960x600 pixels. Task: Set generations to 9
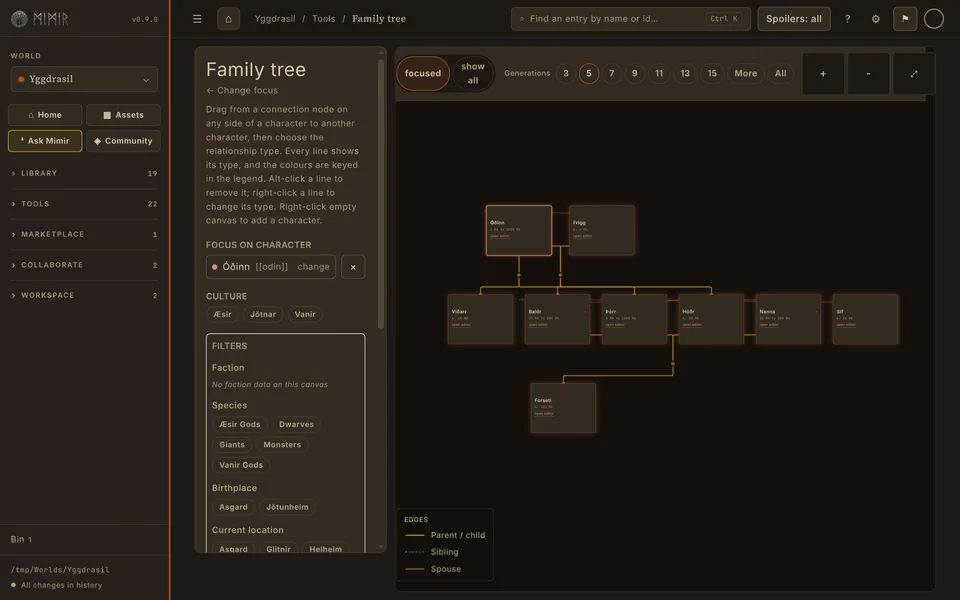634,73
